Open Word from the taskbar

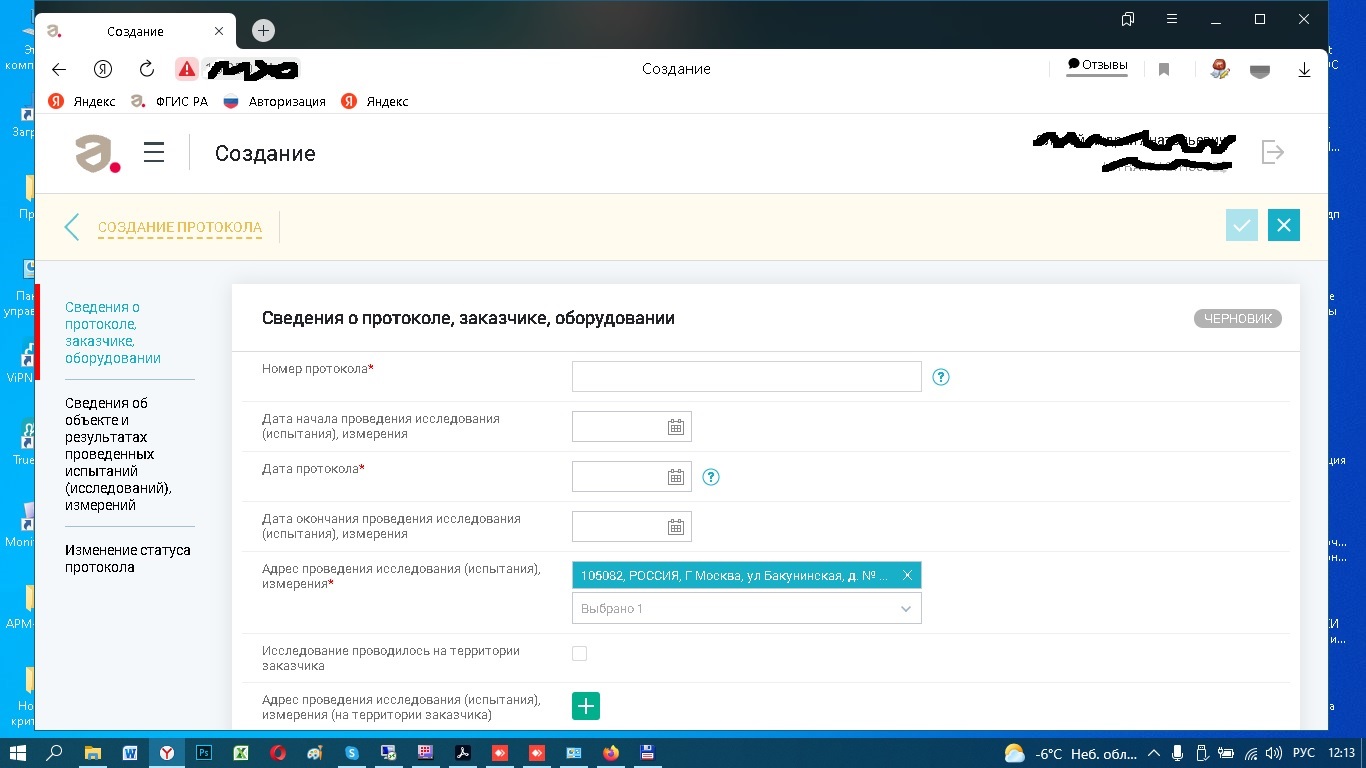tap(130, 753)
